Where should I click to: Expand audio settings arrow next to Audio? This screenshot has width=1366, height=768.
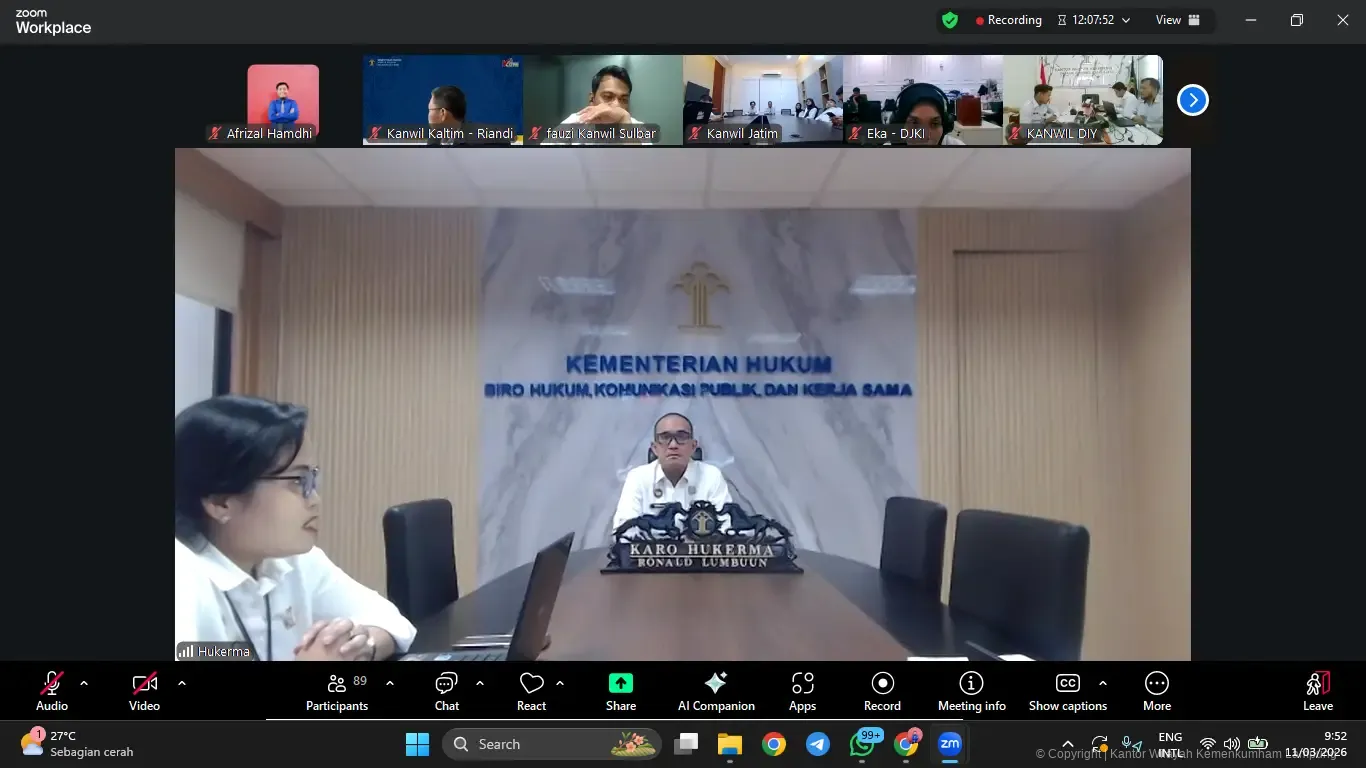pyautogui.click(x=84, y=684)
